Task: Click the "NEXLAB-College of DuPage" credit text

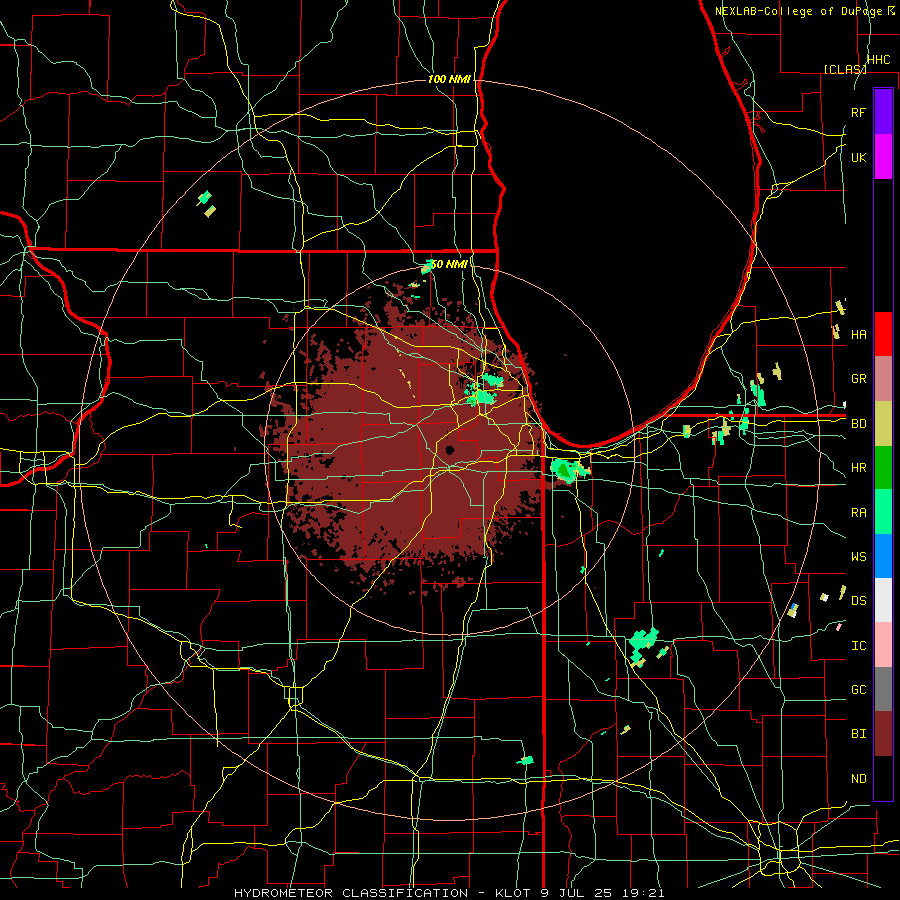Action: pos(799,11)
